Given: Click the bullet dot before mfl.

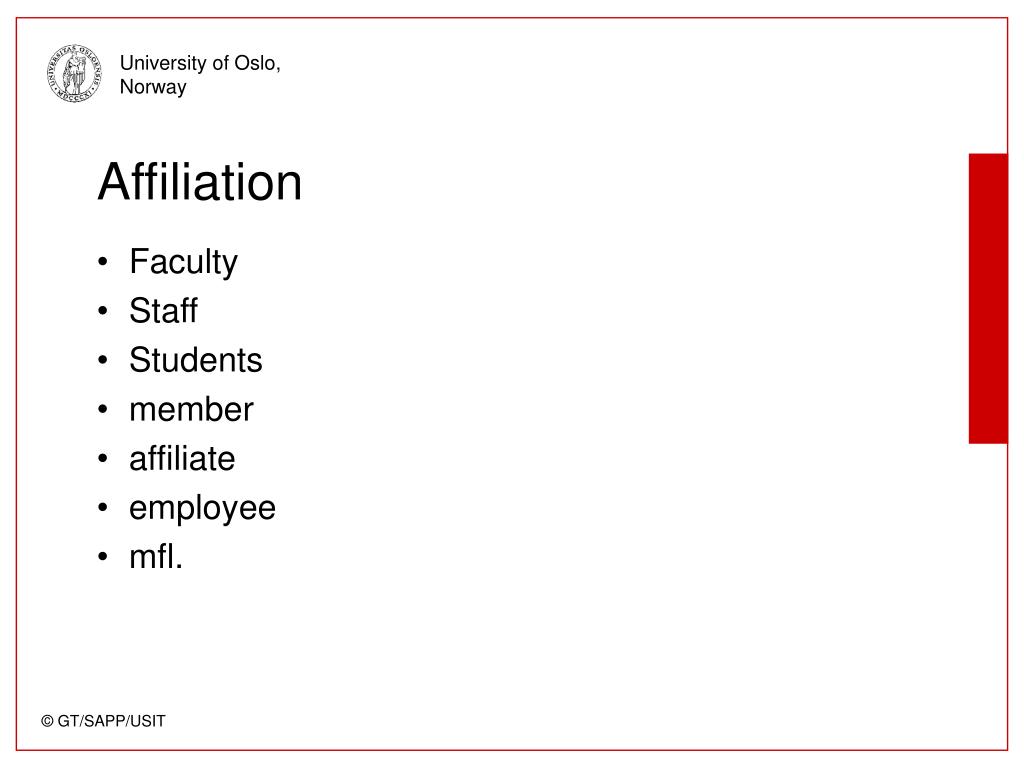Looking at the screenshot, I should pos(103,557).
